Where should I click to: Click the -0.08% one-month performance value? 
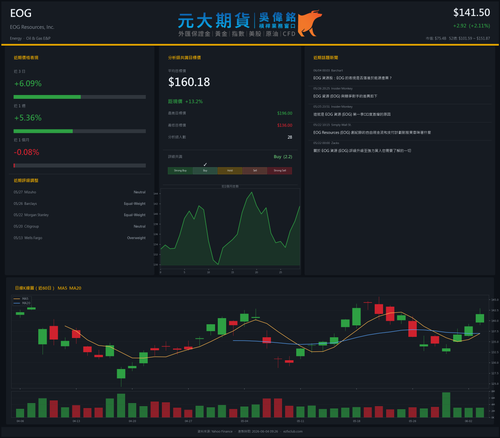[x=26, y=152]
